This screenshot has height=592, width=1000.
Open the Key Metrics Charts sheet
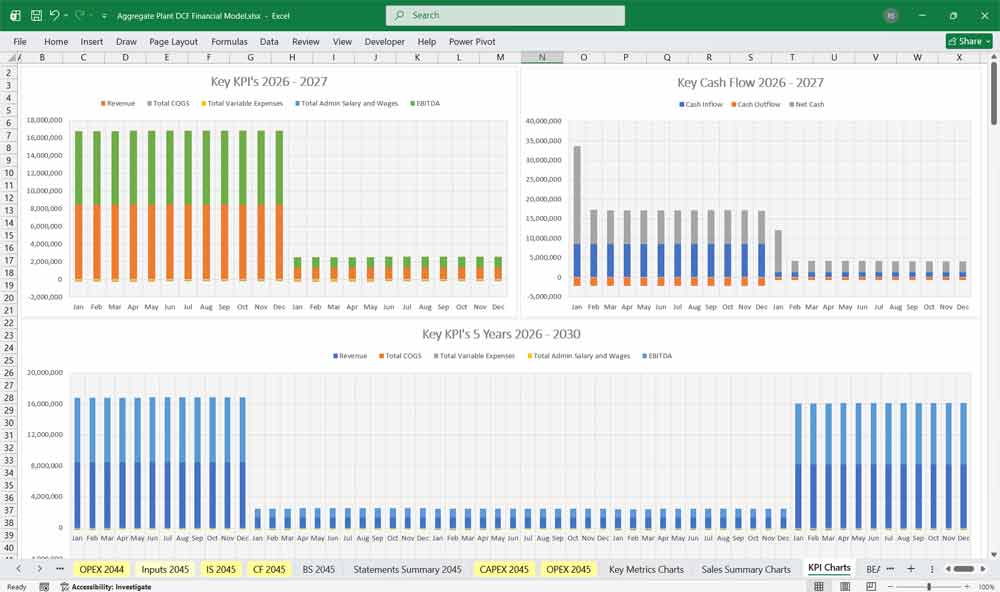click(646, 569)
